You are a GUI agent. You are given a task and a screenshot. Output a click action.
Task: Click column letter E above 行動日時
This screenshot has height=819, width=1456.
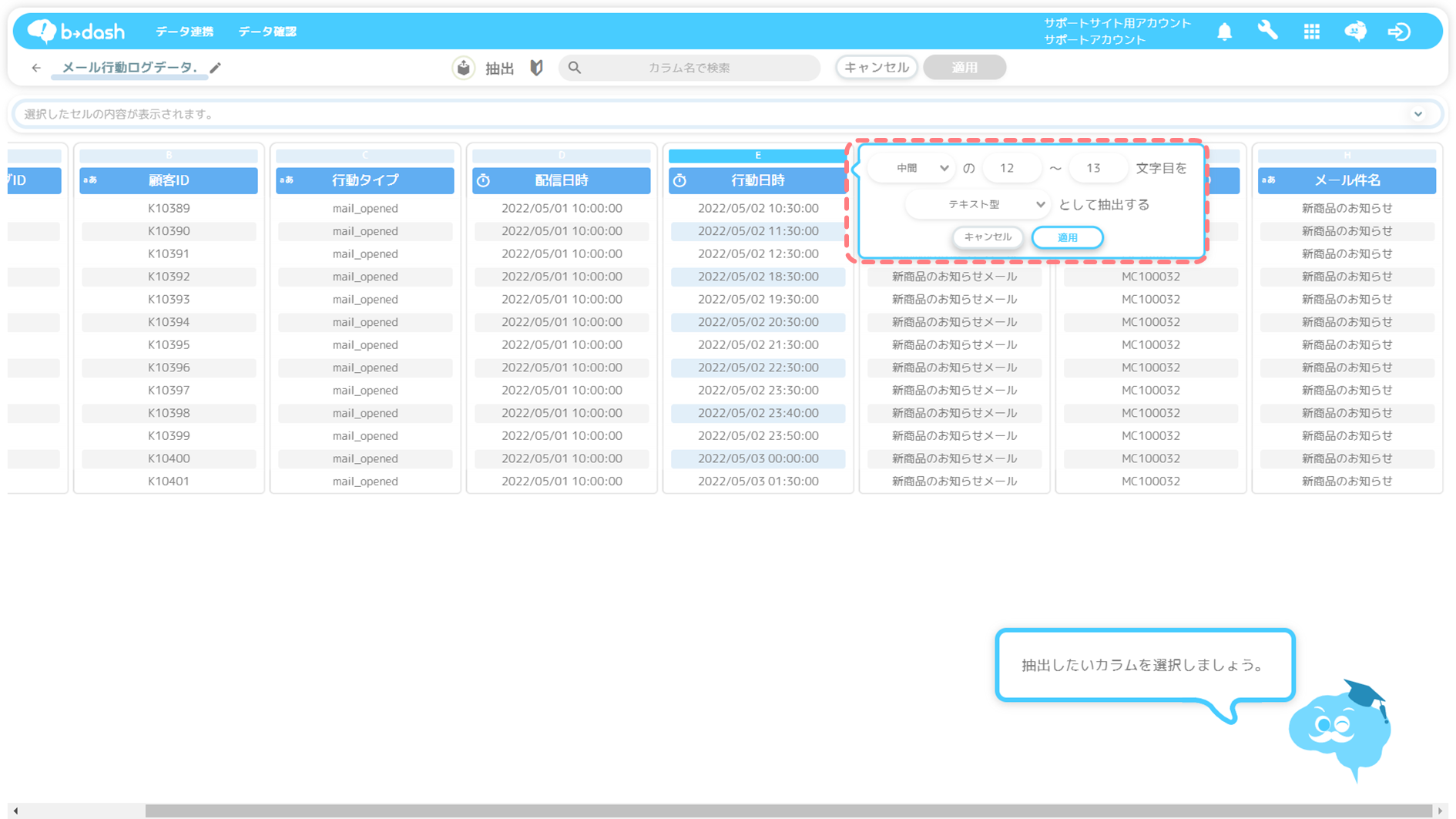pyautogui.click(x=758, y=156)
